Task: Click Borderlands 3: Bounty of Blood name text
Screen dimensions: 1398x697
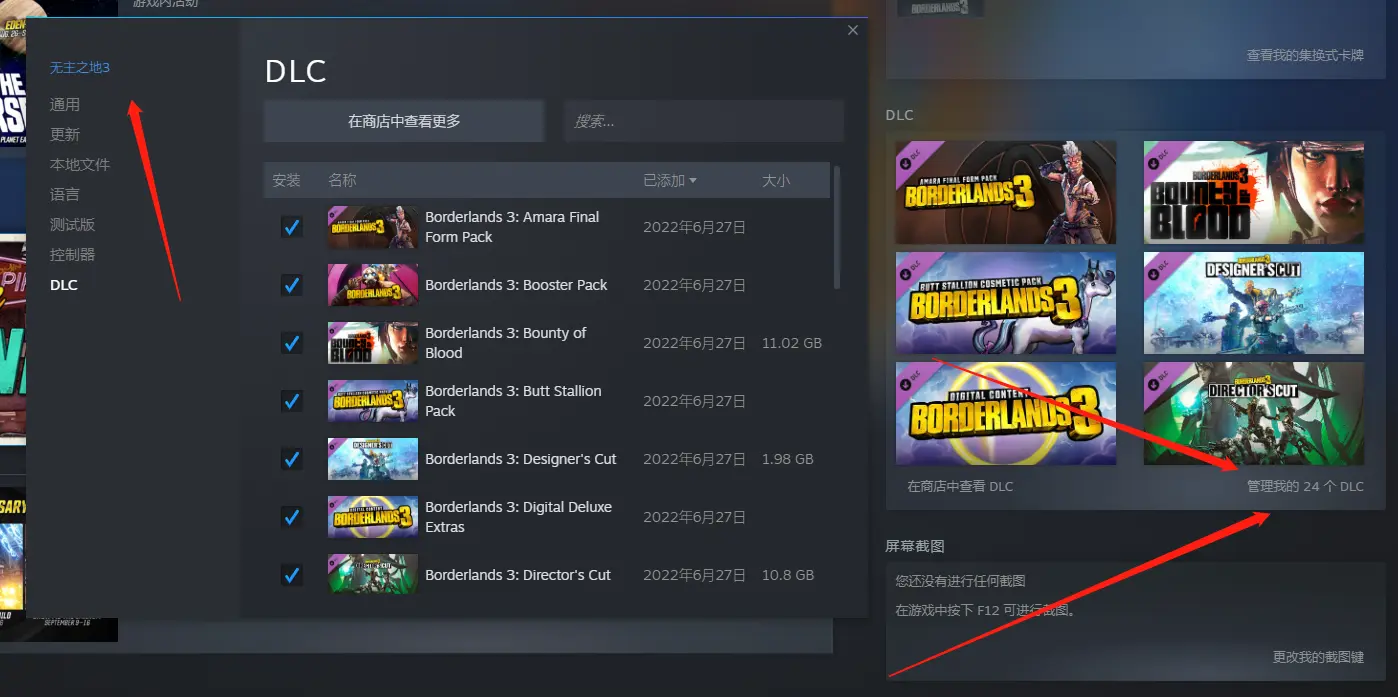Action: click(x=506, y=343)
